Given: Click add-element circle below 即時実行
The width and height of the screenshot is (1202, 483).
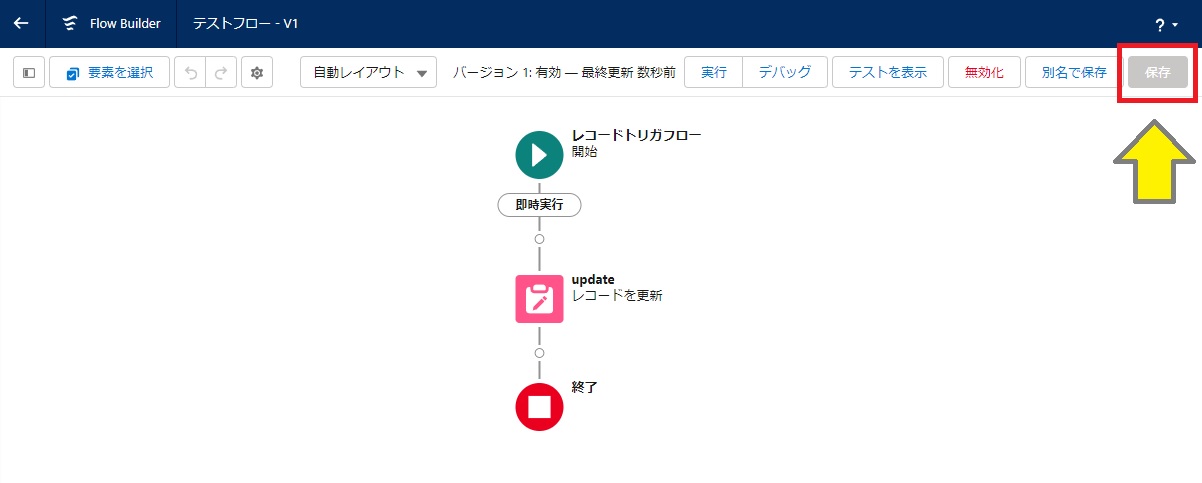Looking at the screenshot, I should click(x=539, y=239).
